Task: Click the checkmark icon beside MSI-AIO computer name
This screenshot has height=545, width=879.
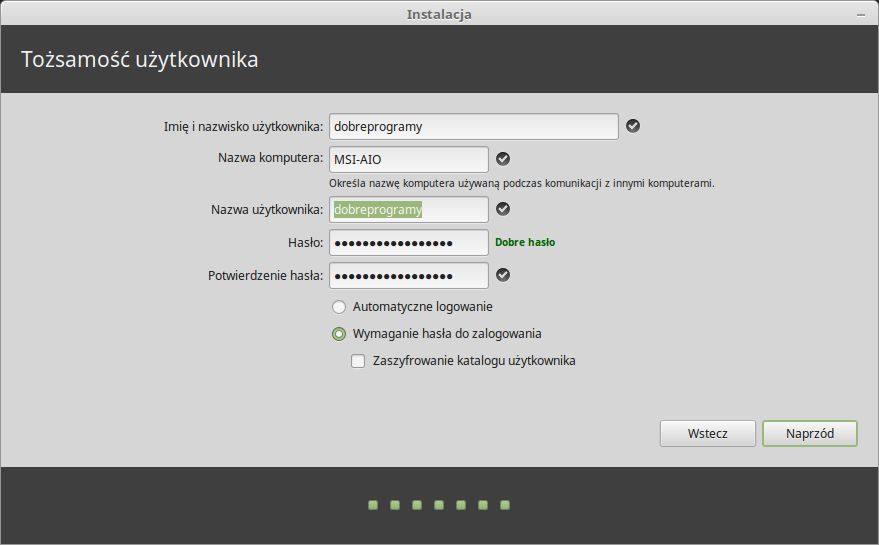Action: [503, 159]
